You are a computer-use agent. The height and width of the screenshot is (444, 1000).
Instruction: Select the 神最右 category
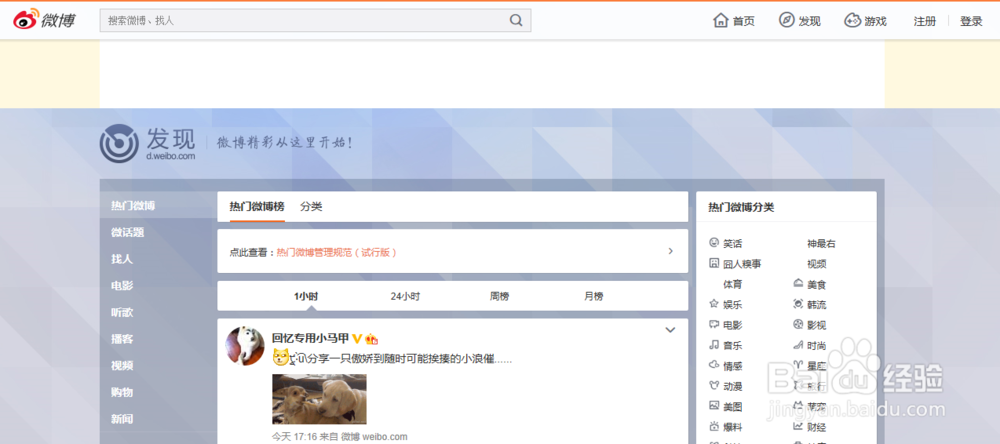point(821,244)
